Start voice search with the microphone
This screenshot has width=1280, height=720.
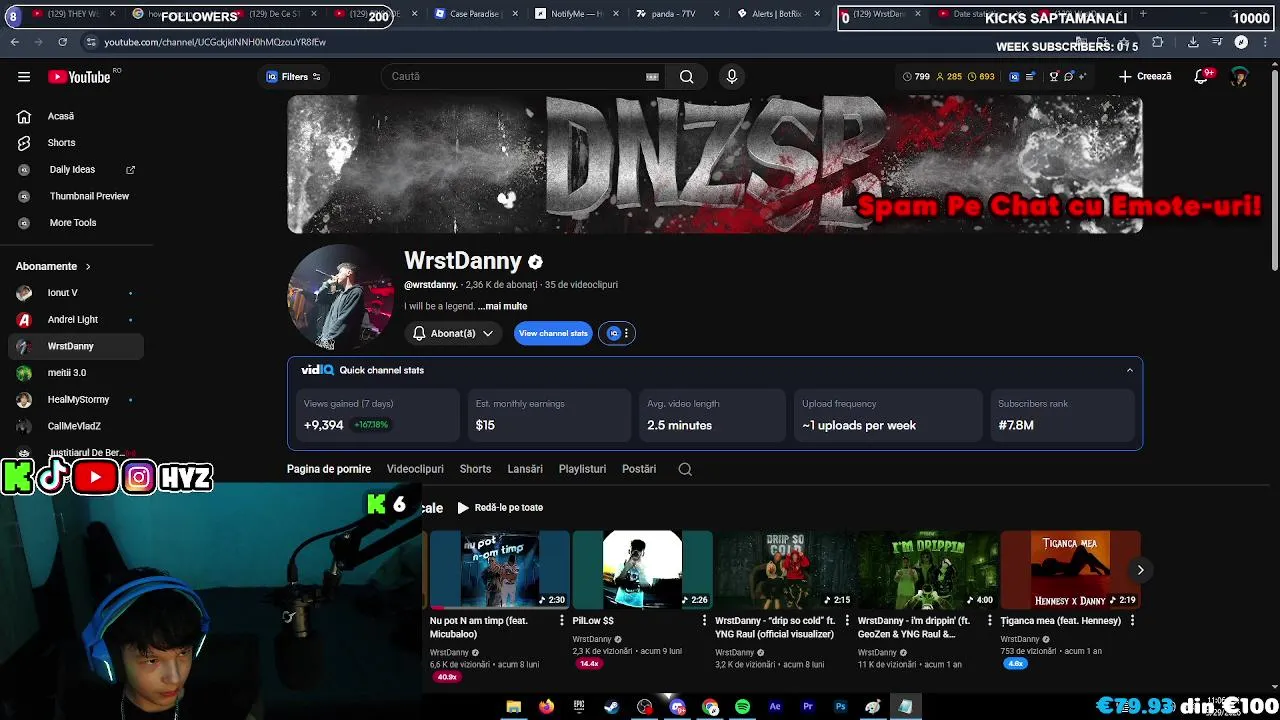(732, 76)
